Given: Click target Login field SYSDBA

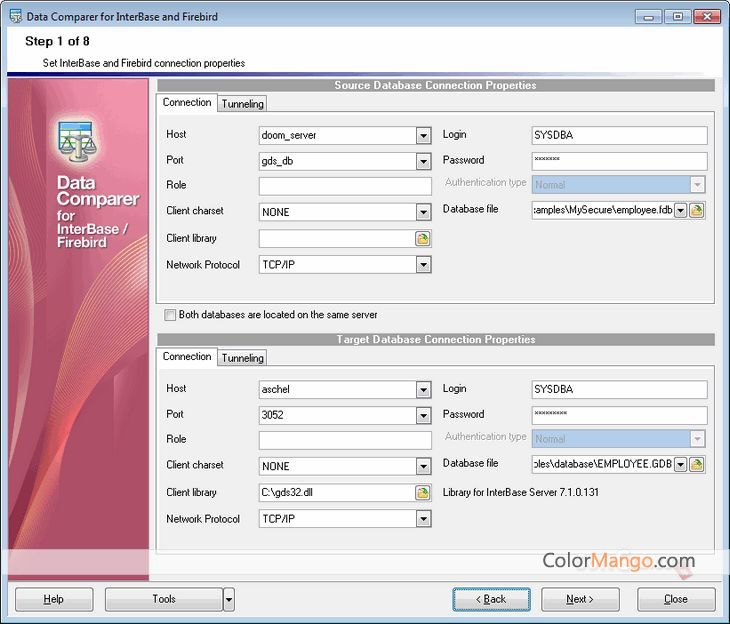Looking at the screenshot, I should pos(619,389).
